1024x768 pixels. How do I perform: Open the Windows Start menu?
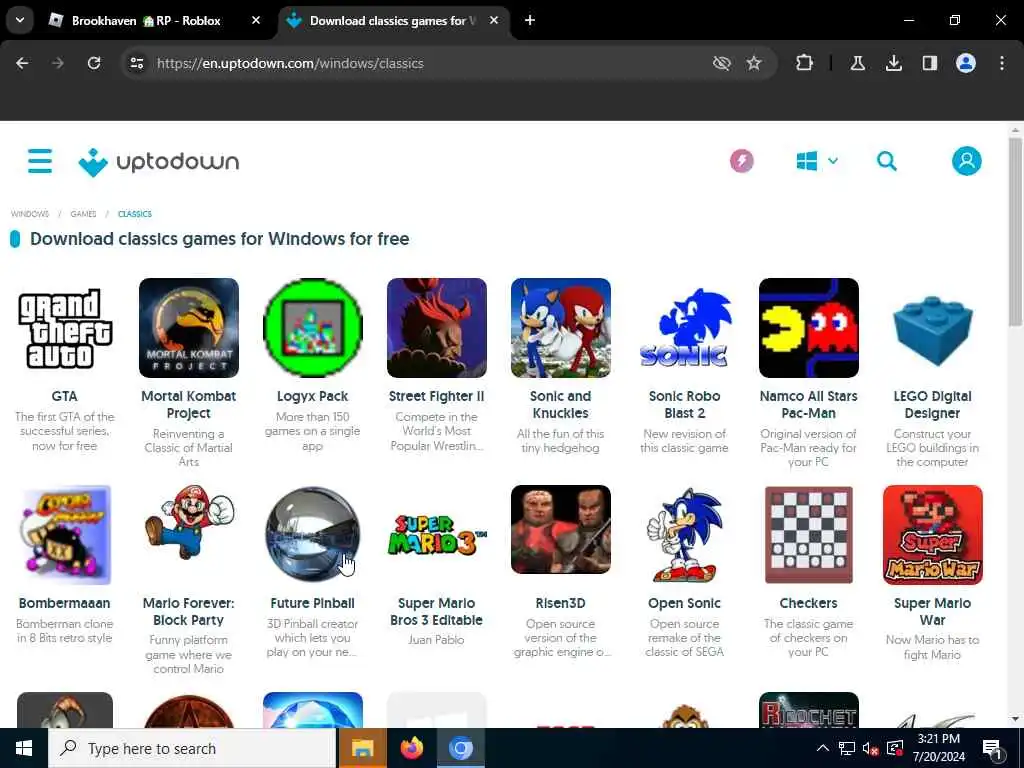(24, 748)
